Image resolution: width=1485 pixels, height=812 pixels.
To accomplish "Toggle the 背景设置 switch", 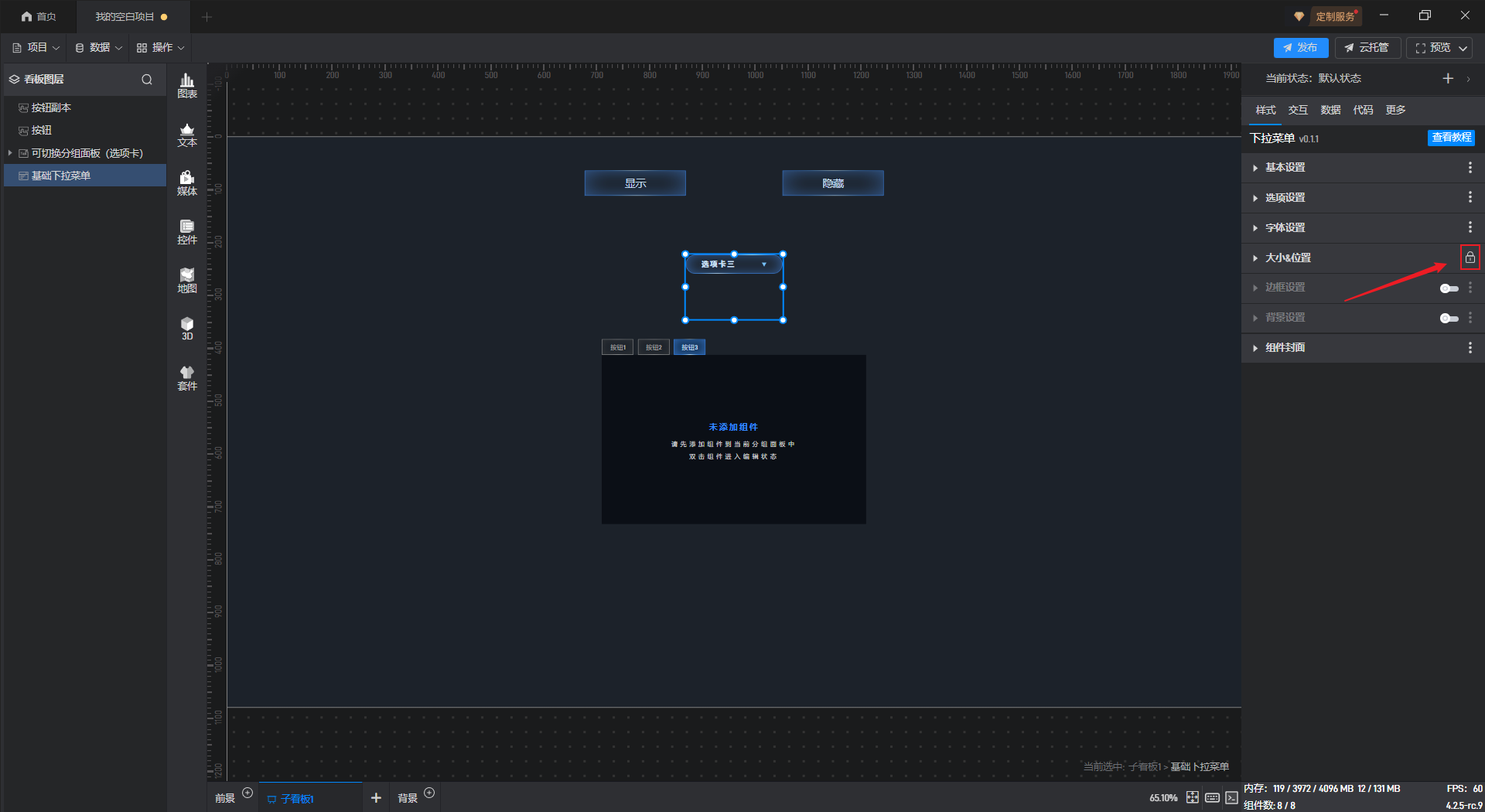I will [1449, 318].
